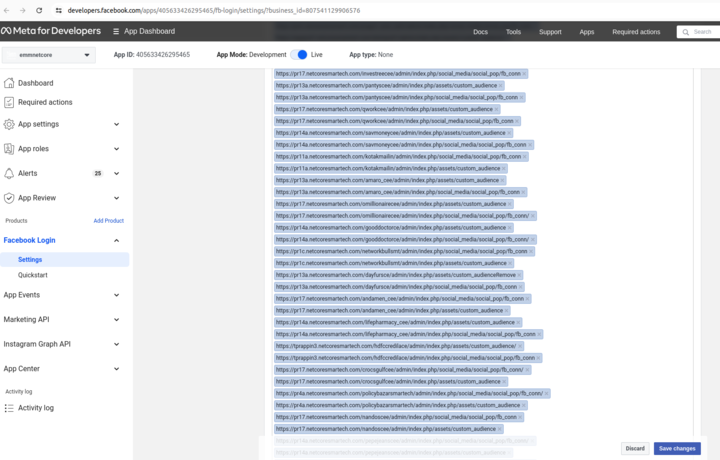Click the App type None label
Image resolution: width=720 pixels, height=460 pixels.
371,55
